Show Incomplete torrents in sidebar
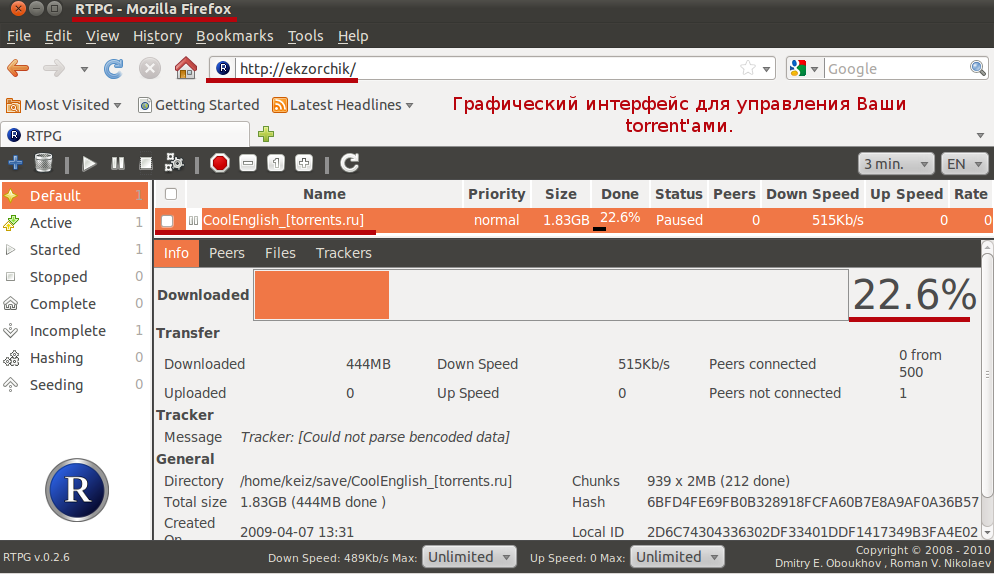This screenshot has height=574, width=994. [74, 330]
